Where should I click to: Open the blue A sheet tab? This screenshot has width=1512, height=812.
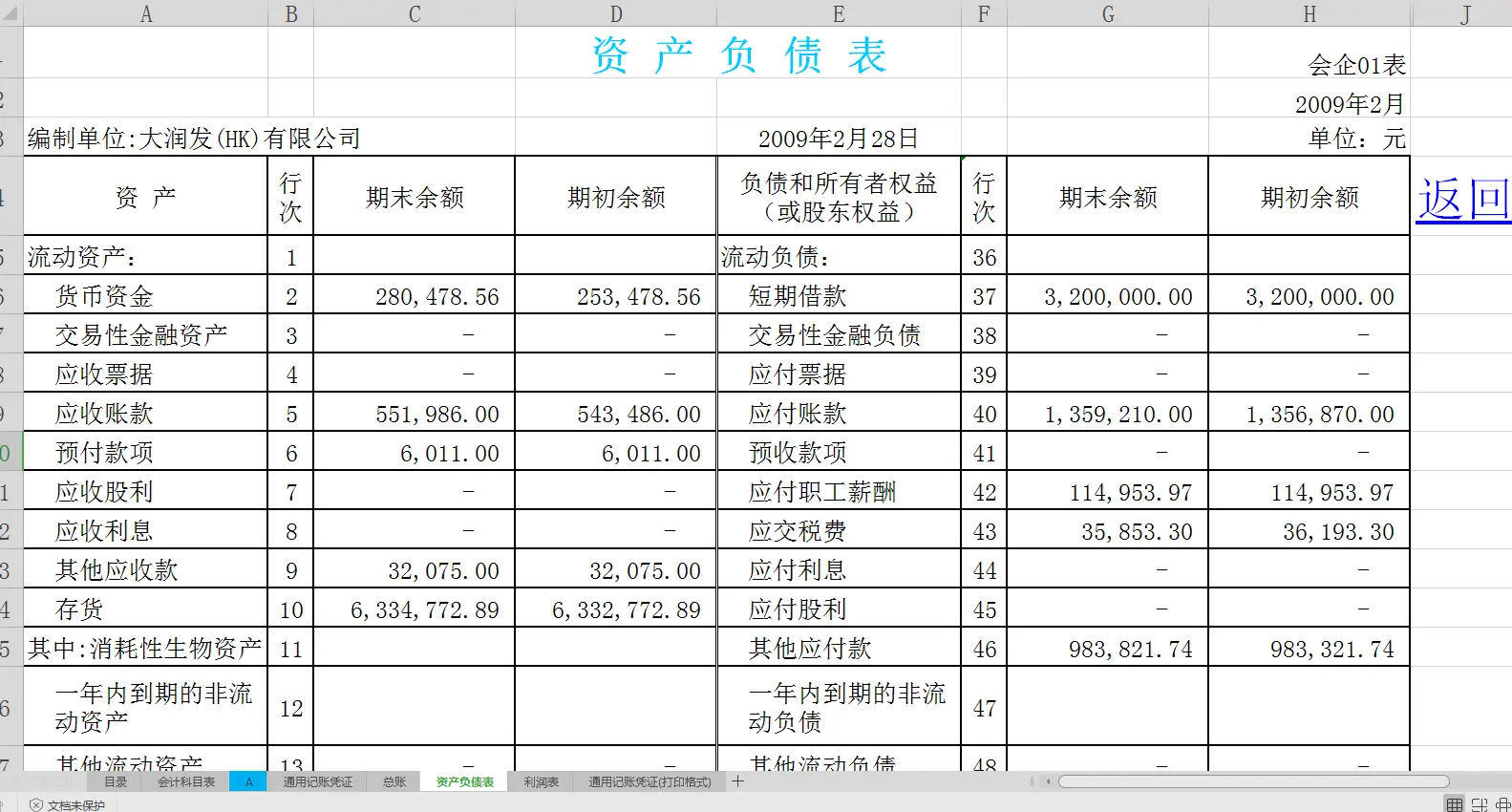pyautogui.click(x=249, y=781)
